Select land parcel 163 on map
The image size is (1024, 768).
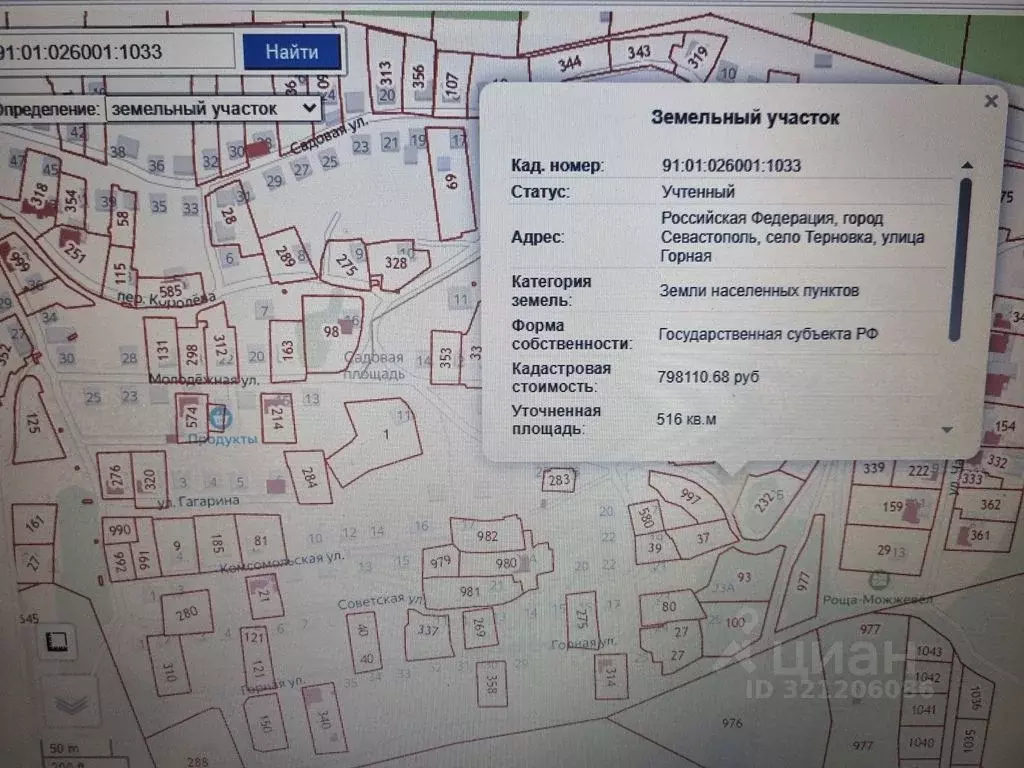[x=287, y=350]
